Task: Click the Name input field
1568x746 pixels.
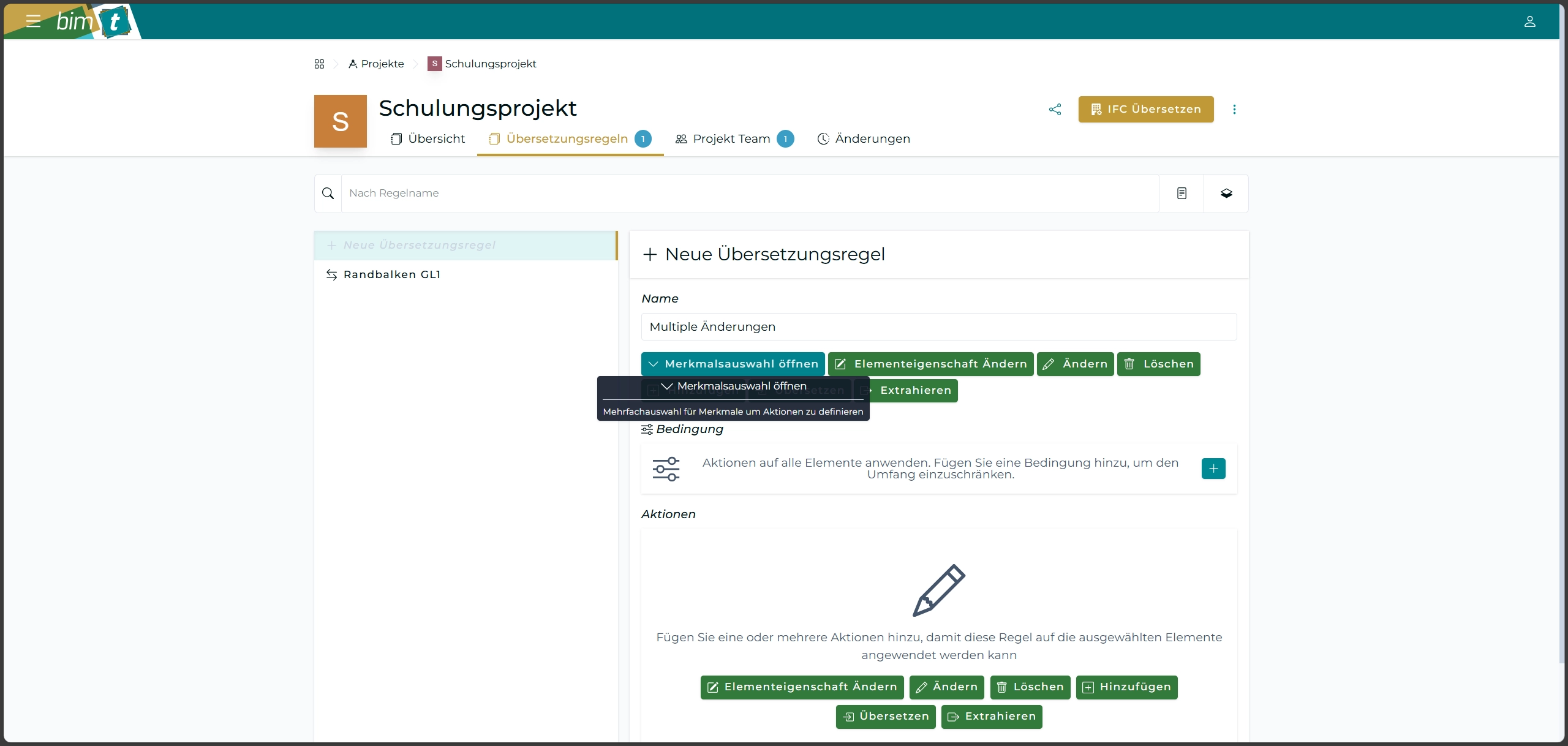Action: 938,327
